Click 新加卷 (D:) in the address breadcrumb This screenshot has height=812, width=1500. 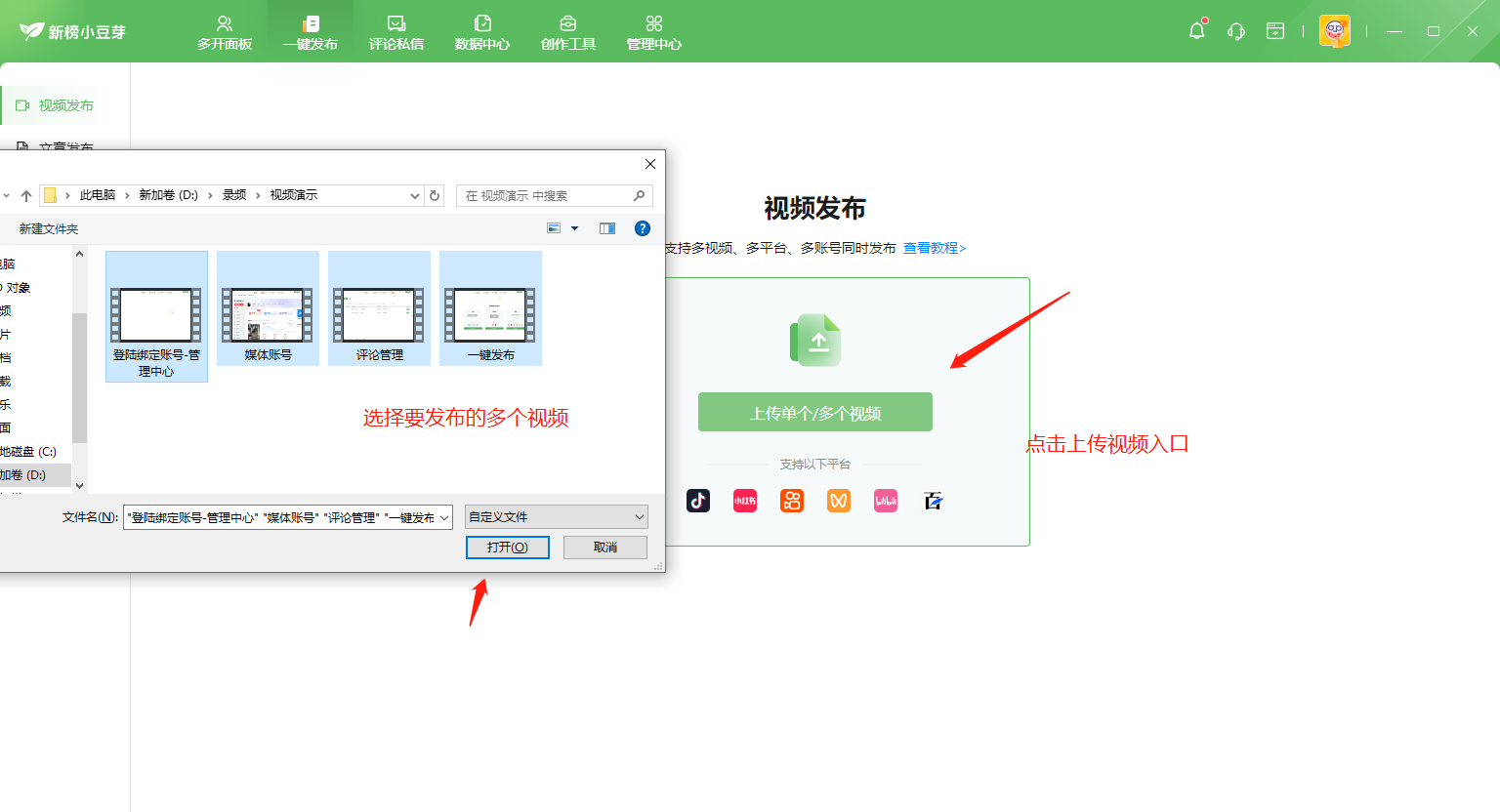click(168, 195)
